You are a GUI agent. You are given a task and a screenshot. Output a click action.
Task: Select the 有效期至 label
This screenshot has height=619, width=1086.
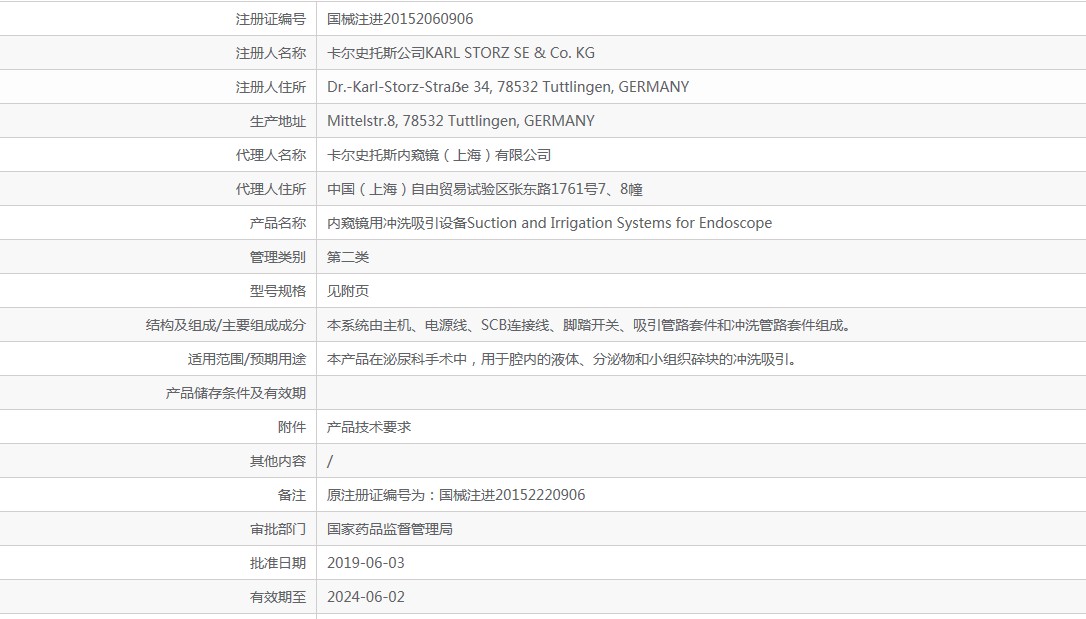point(278,595)
